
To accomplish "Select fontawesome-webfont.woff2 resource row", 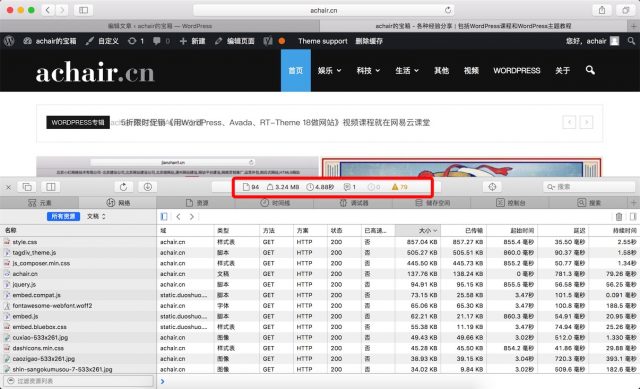I will (78, 306).
